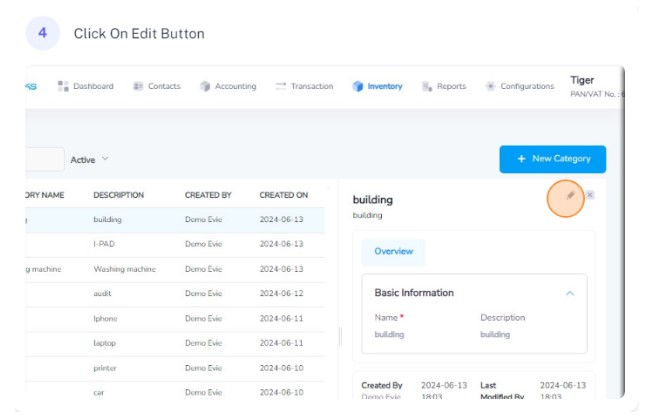Sort by CREATED ON column header
Image resolution: width=654 pixels, height=417 pixels.
(284, 195)
